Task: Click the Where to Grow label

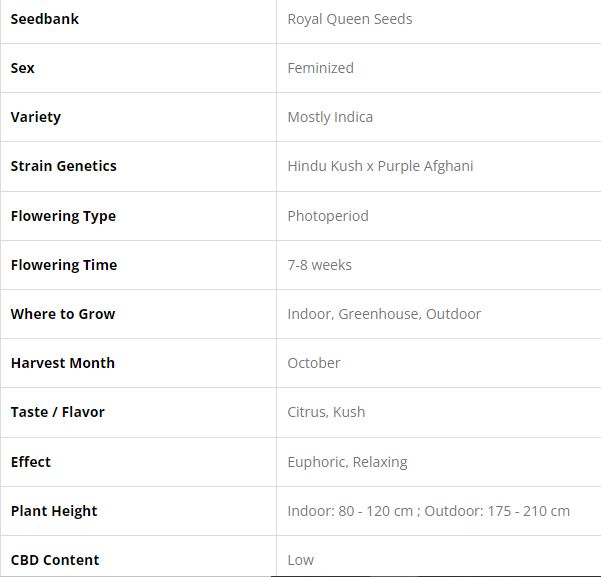Action: 63,314
